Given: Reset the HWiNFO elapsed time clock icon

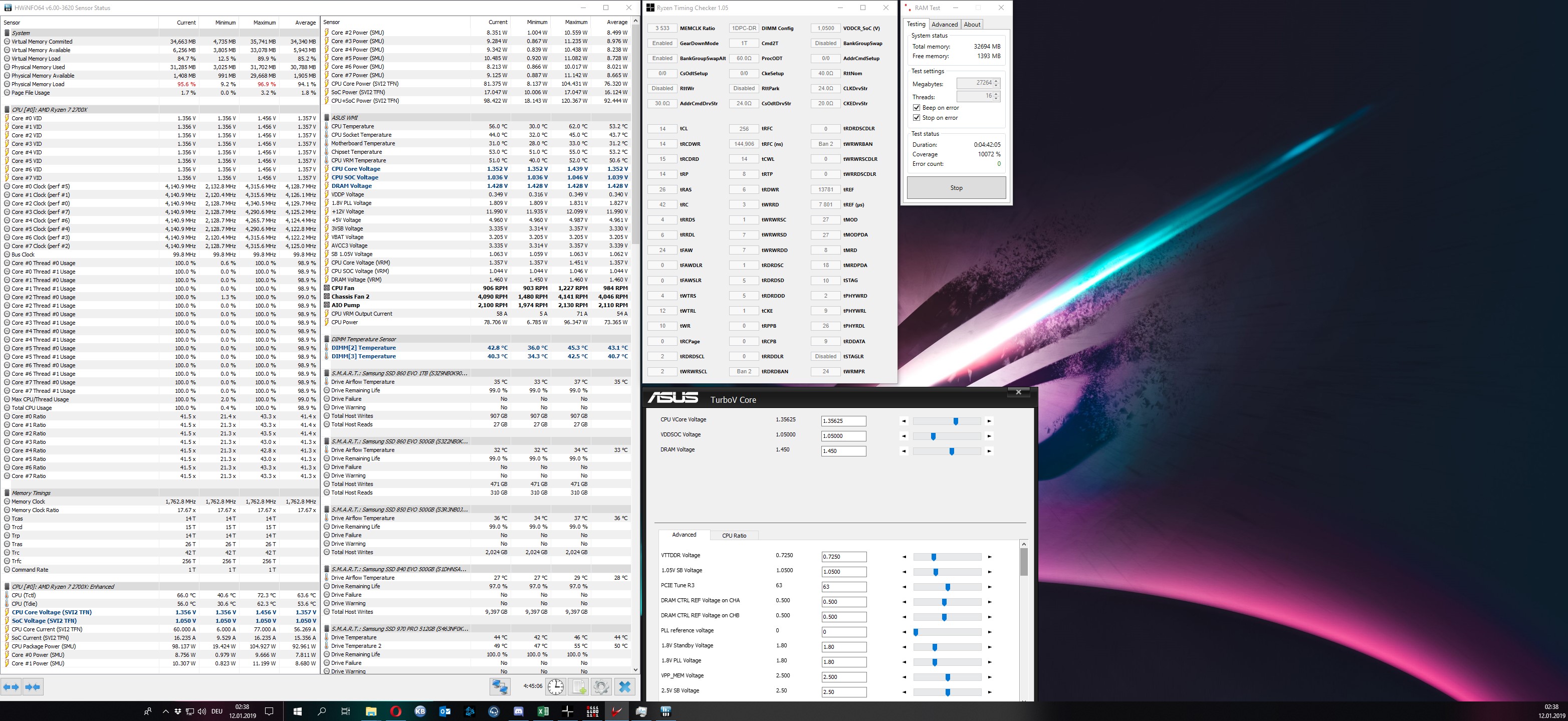Looking at the screenshot, I should pos(555,687).
